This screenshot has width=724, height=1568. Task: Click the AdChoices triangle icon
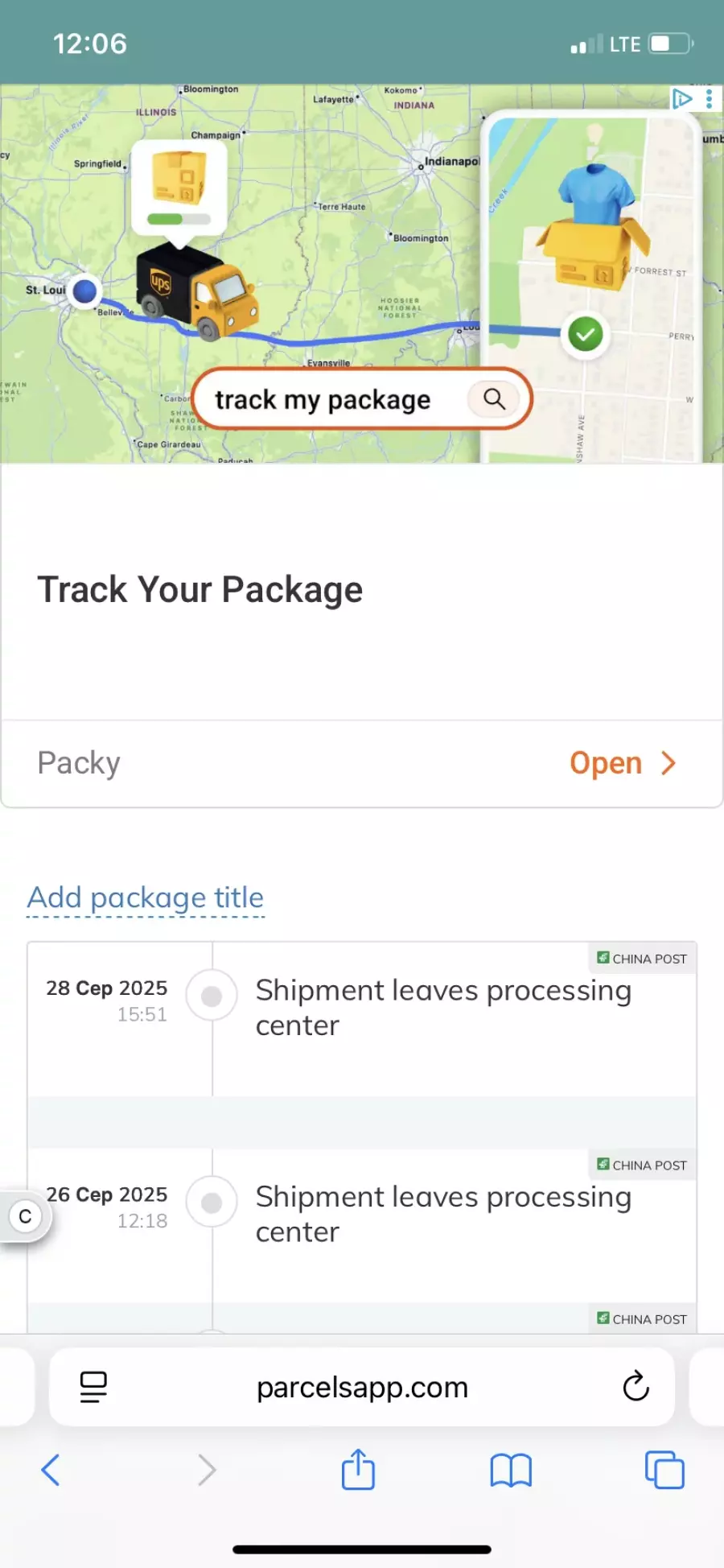[682, 99]
